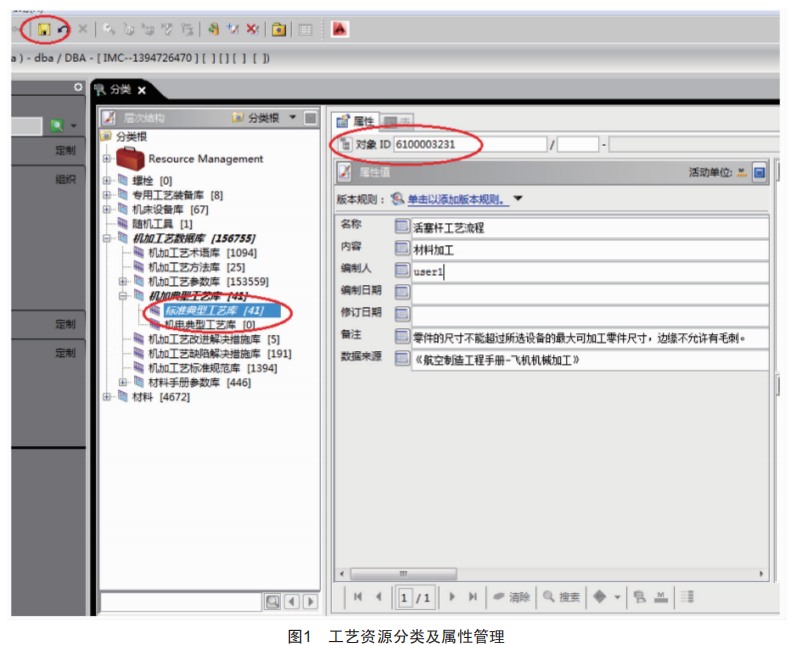The image size is (790, 645).
Task: Close the 分类 tab
Action: pos(141,90)
